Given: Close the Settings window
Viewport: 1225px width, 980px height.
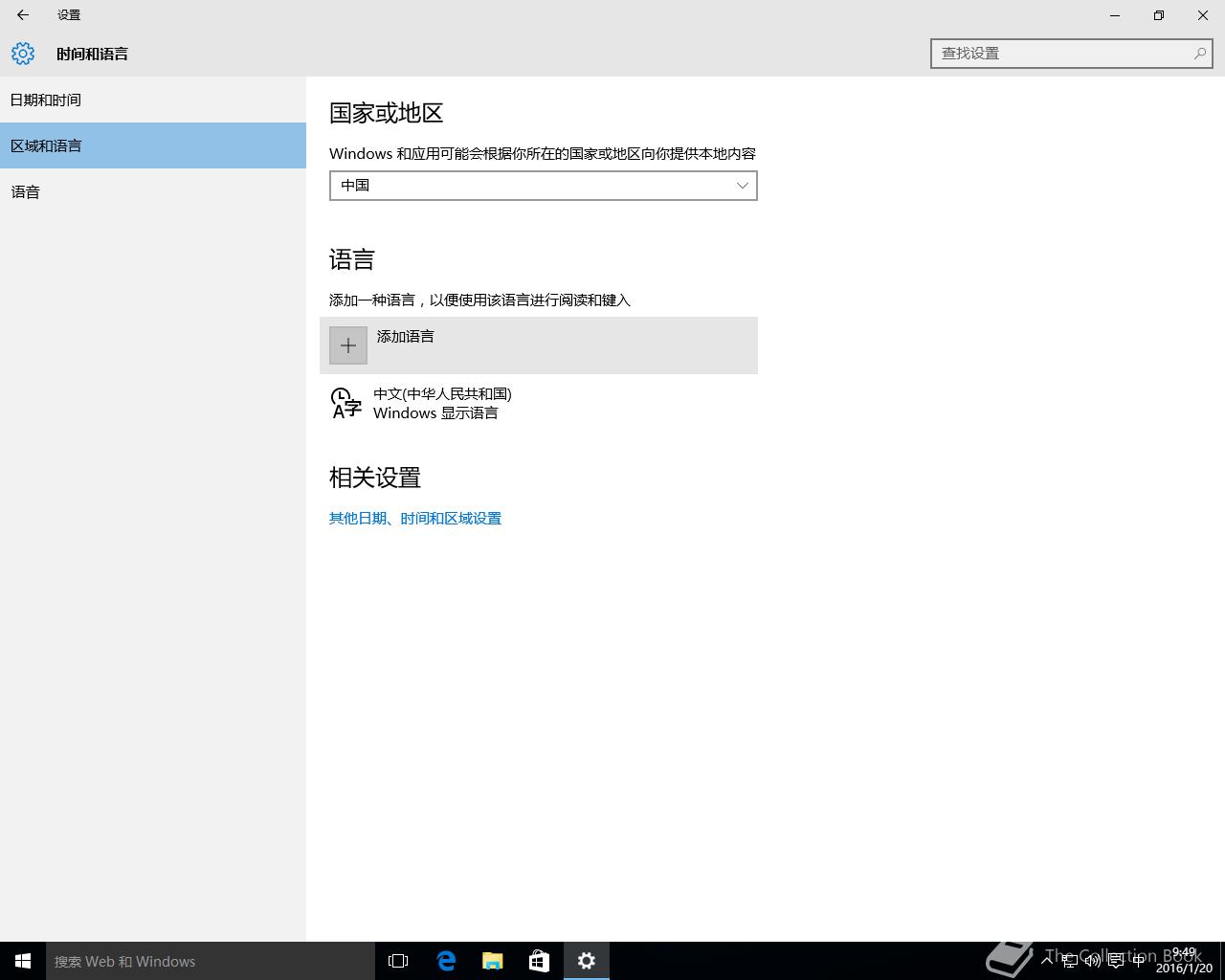Looking at the screenshot, I should coord(1203,15).
